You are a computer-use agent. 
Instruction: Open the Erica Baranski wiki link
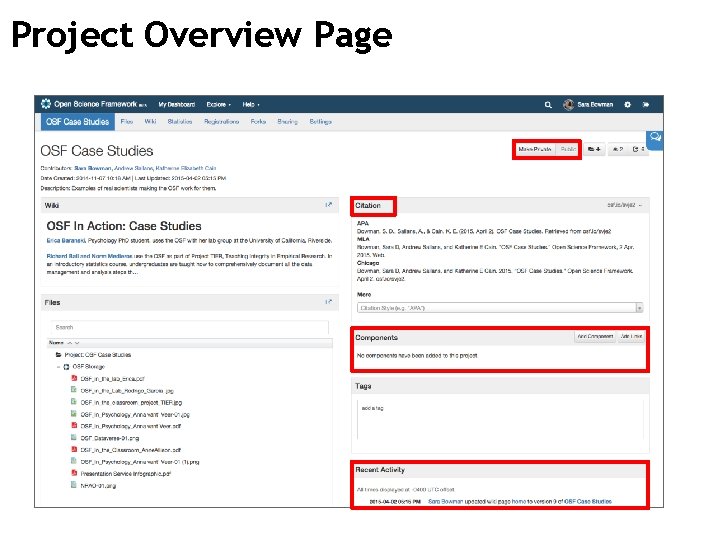pos(66,240)
